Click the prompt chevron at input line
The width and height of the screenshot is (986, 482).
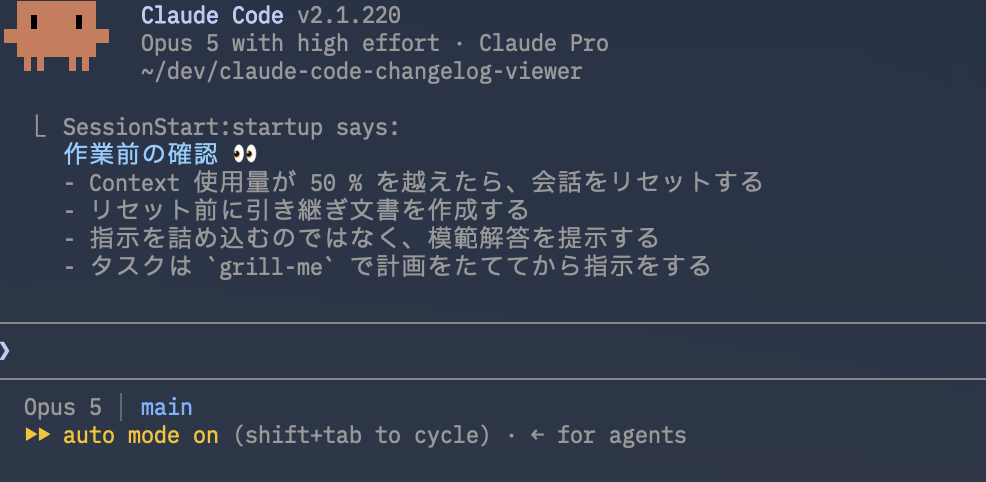pos(5,351)
